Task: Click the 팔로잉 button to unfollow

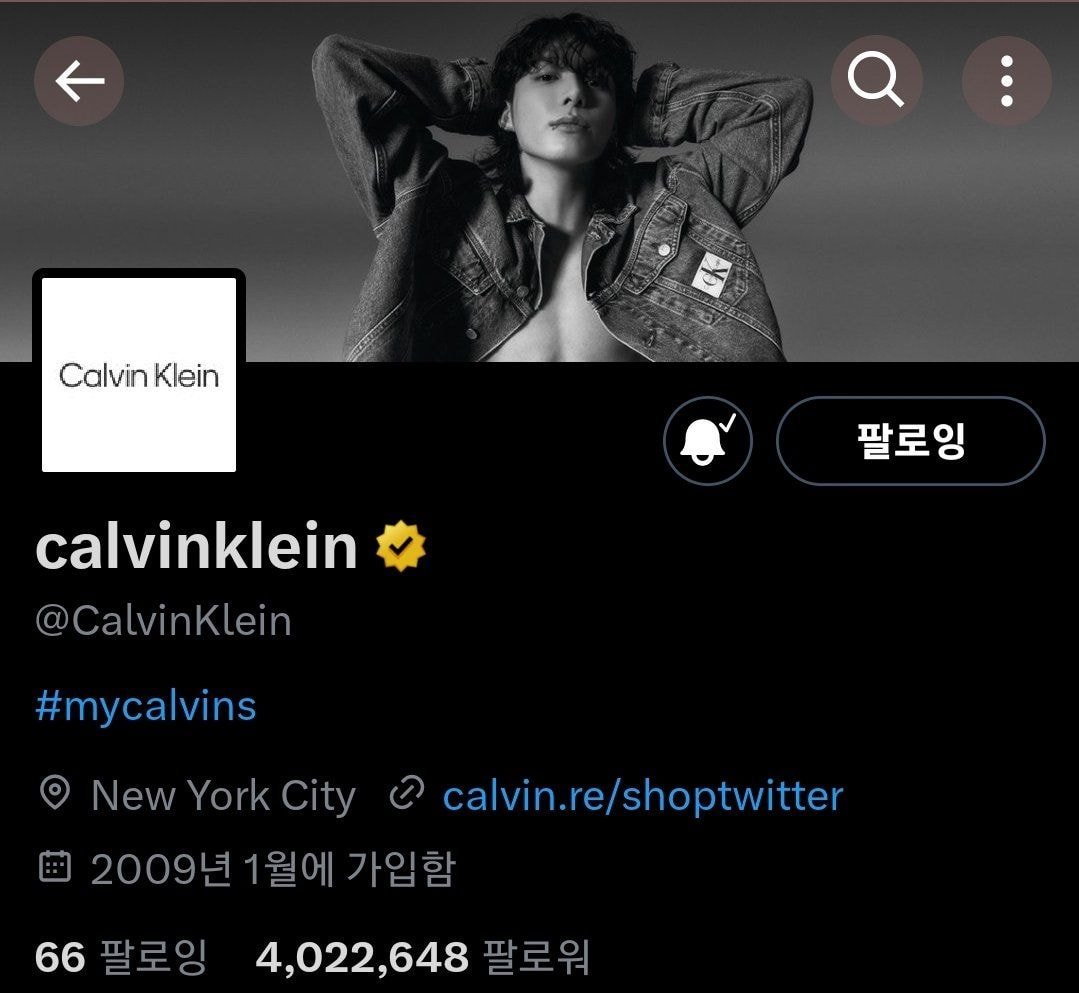Action: 910,440
